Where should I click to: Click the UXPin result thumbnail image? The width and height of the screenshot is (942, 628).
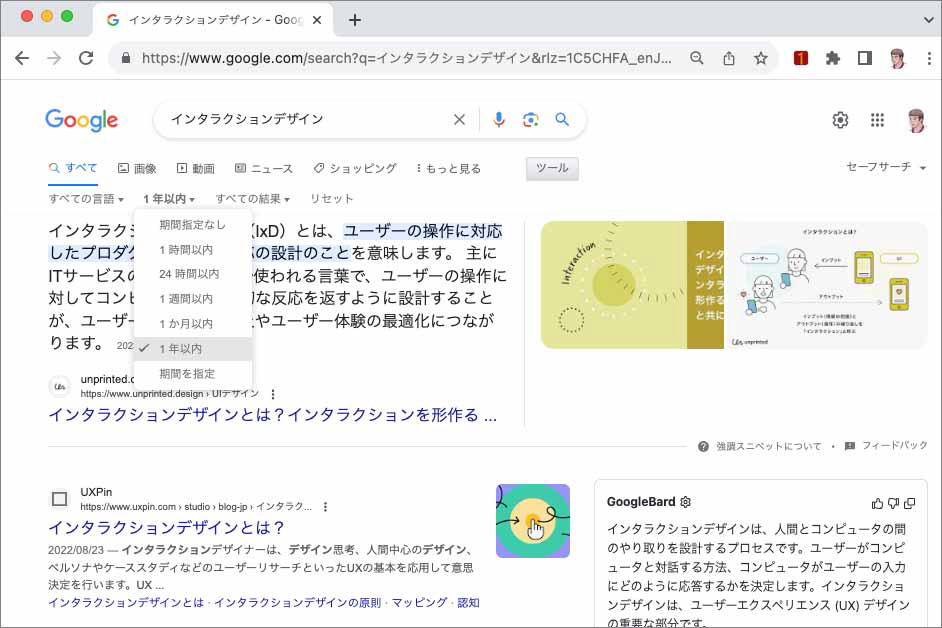(532, 521)
